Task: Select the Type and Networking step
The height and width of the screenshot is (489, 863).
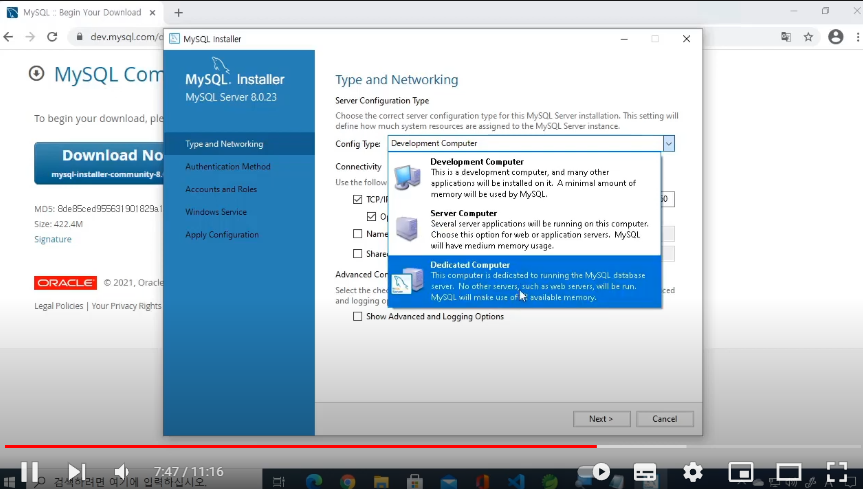Action: (239, 144)
